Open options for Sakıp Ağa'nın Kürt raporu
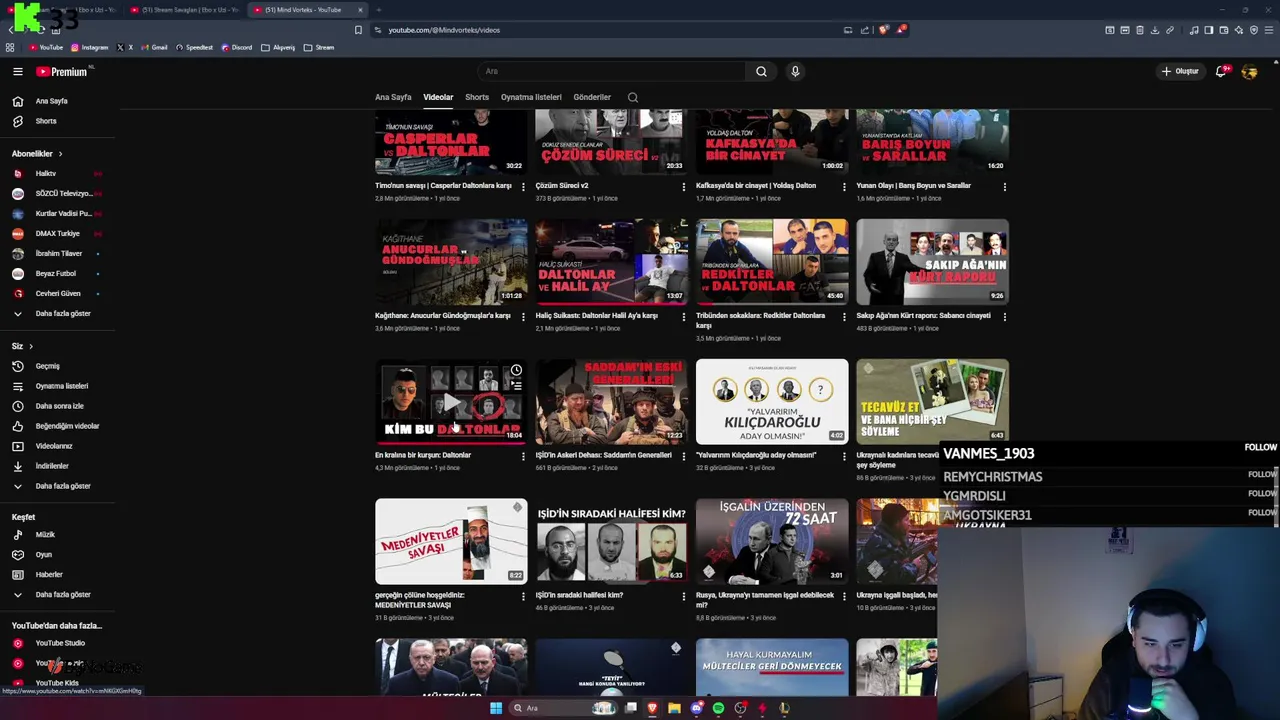The width and height of the screenshot is (1280, 720). [x=1004, y=316]
